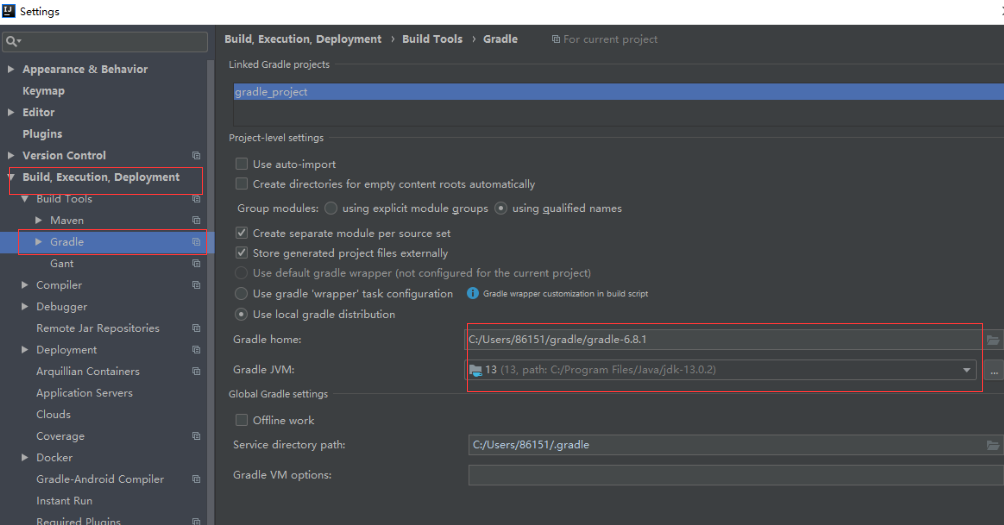Click the folder browse icon for Gradle home

click(x=992, y=340)
